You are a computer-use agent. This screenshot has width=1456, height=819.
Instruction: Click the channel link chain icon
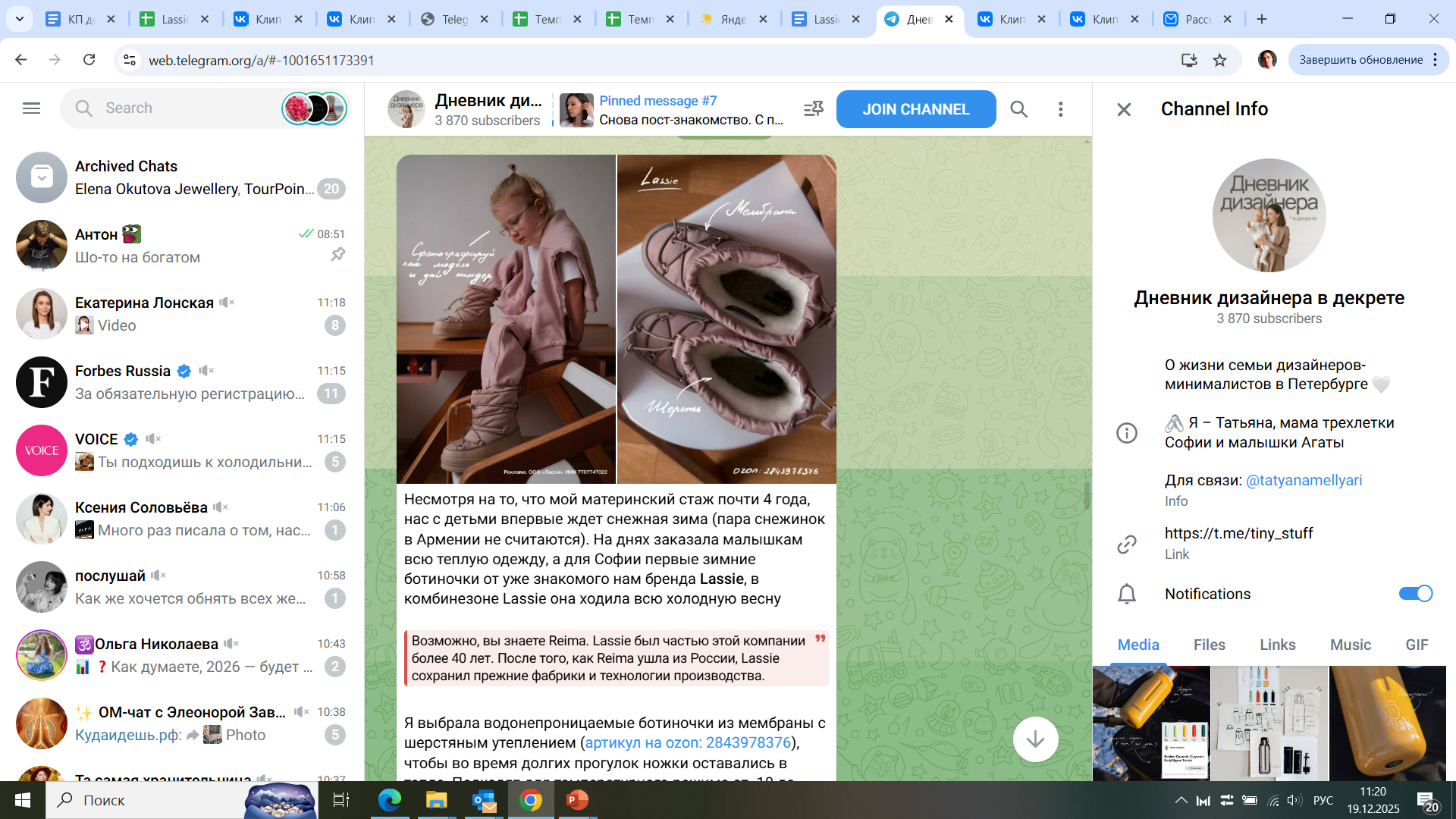[x=1127, y=544]
